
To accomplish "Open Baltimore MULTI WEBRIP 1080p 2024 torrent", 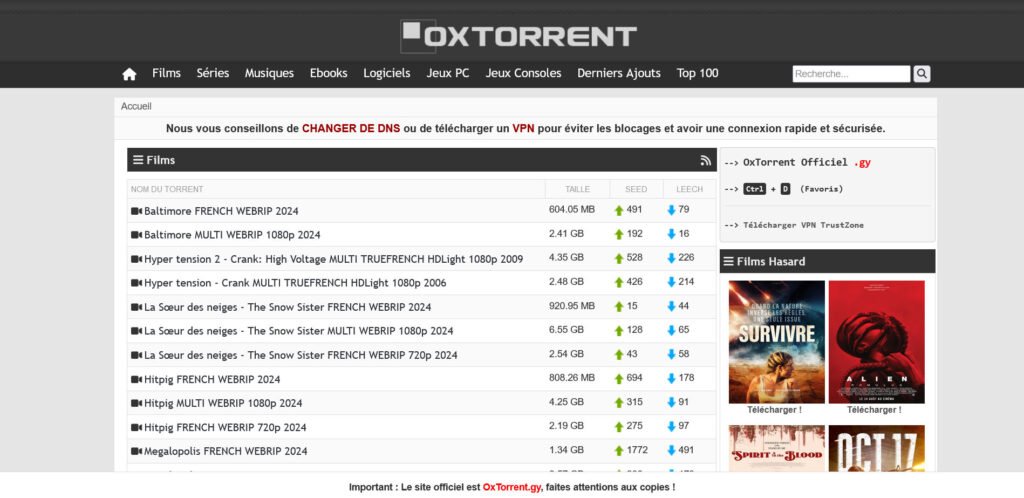I will point(232,235).
